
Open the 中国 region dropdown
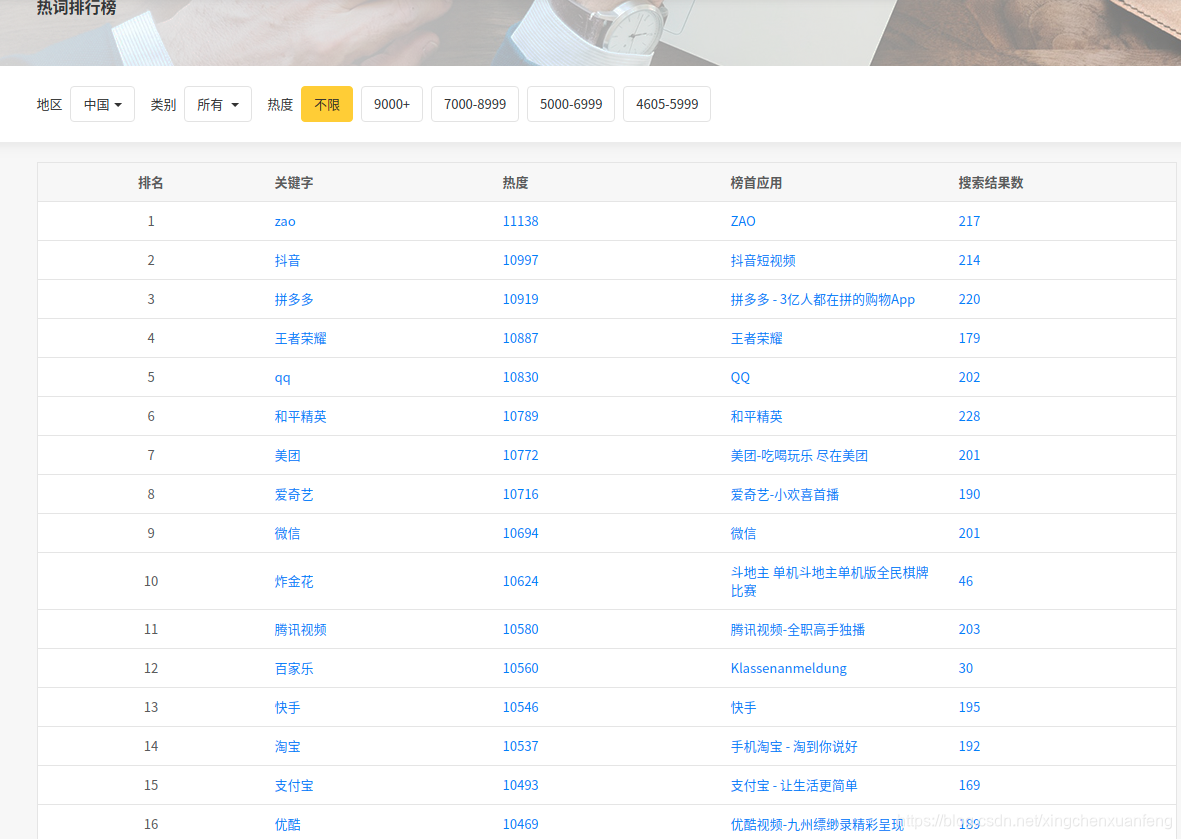tap(102, 104)
